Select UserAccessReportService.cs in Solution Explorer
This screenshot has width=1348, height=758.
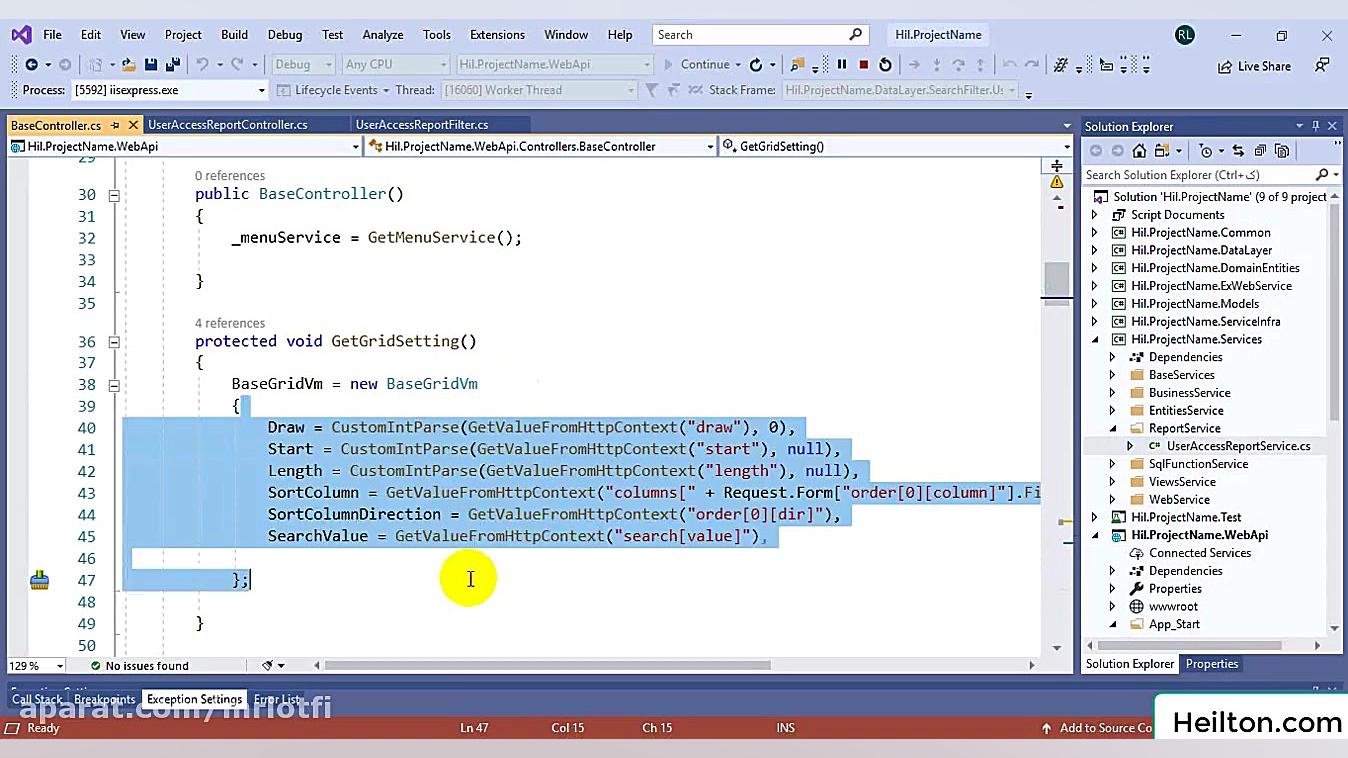1238,447
